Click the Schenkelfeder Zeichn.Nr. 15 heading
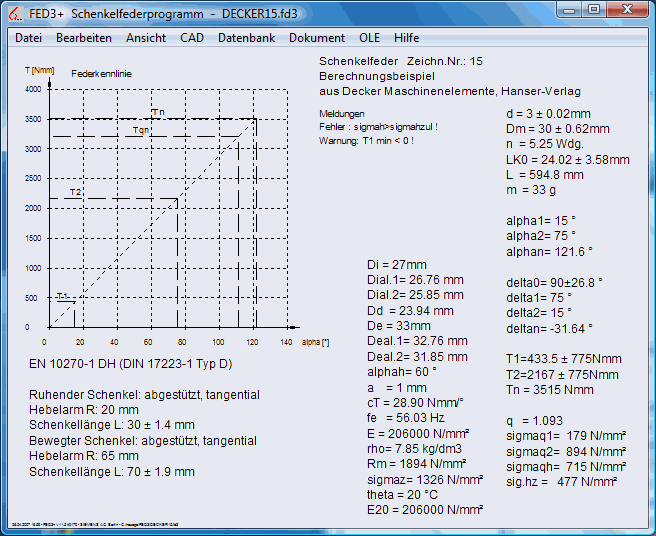 click(400, 61)
